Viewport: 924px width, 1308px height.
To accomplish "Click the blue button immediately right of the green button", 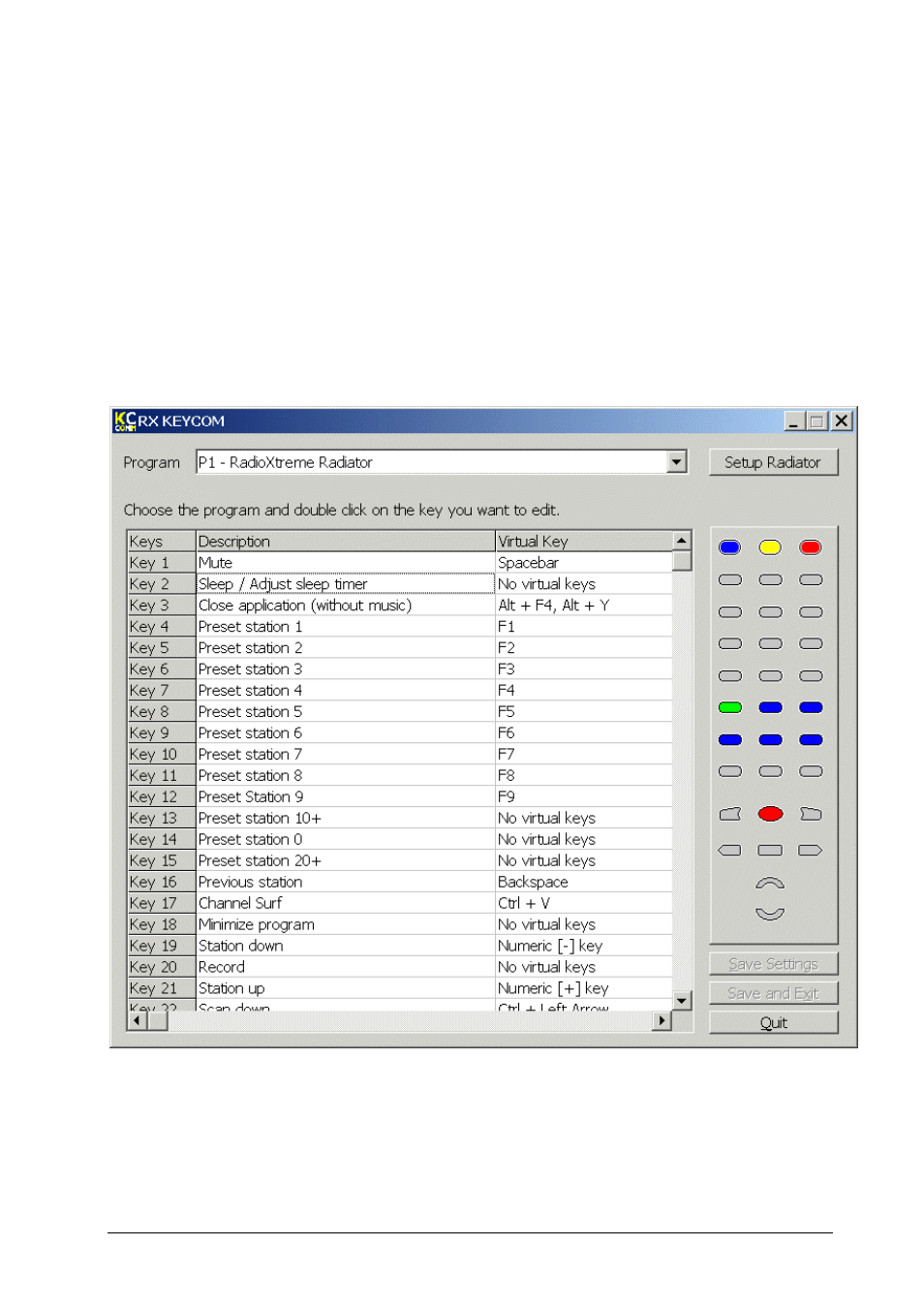I will point(770,707).
